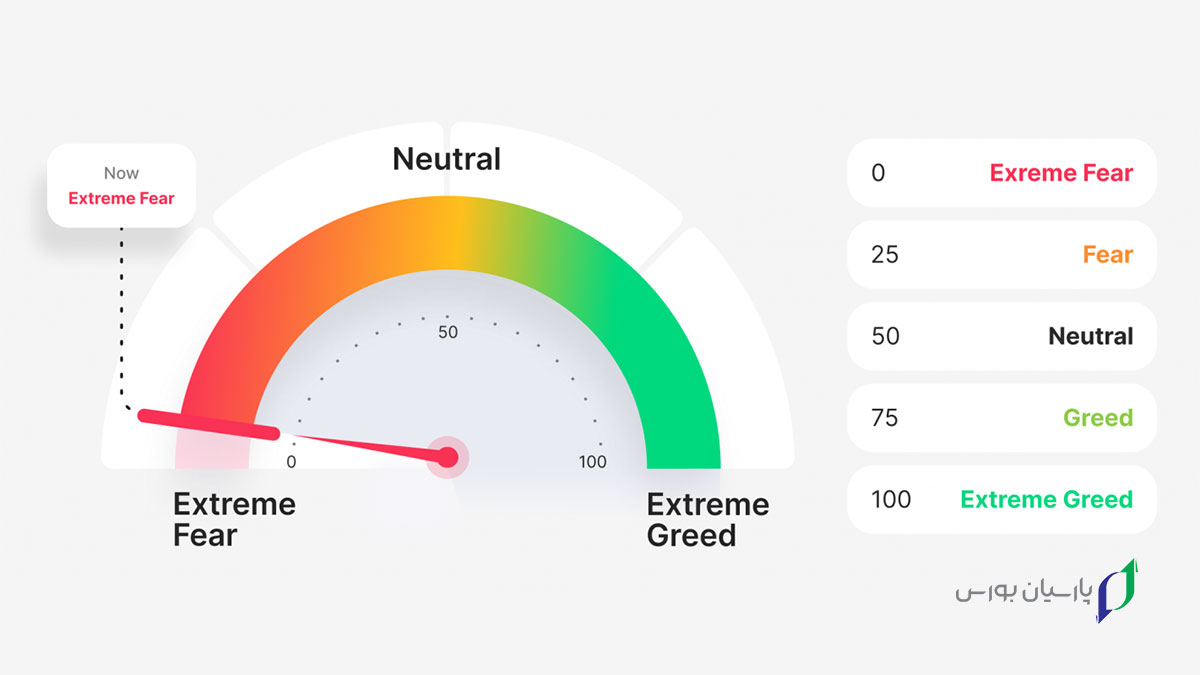Click the needle's round pivot knob
Image resolution: width=1200 pixels, height=675 pixels.
[x=448, y=457]
